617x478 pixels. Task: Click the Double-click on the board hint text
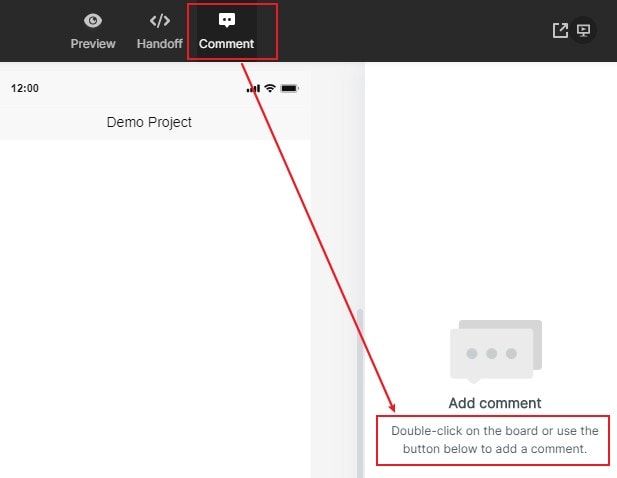pos(495,440)
